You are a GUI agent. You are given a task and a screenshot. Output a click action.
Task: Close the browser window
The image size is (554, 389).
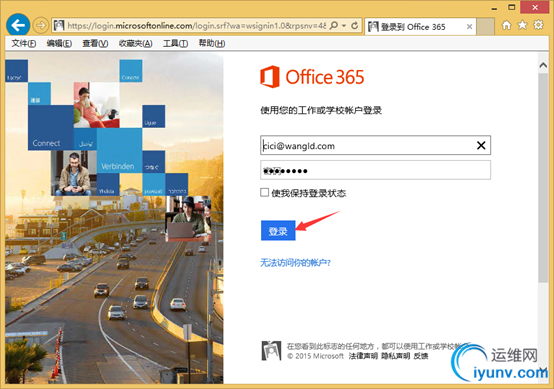(535, 7)
